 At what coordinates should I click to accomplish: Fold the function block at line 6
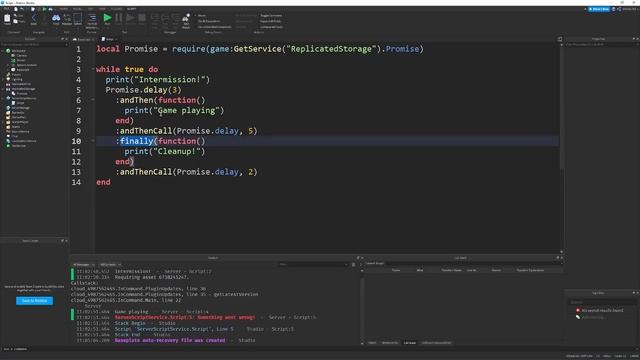[x=93, y=100]
